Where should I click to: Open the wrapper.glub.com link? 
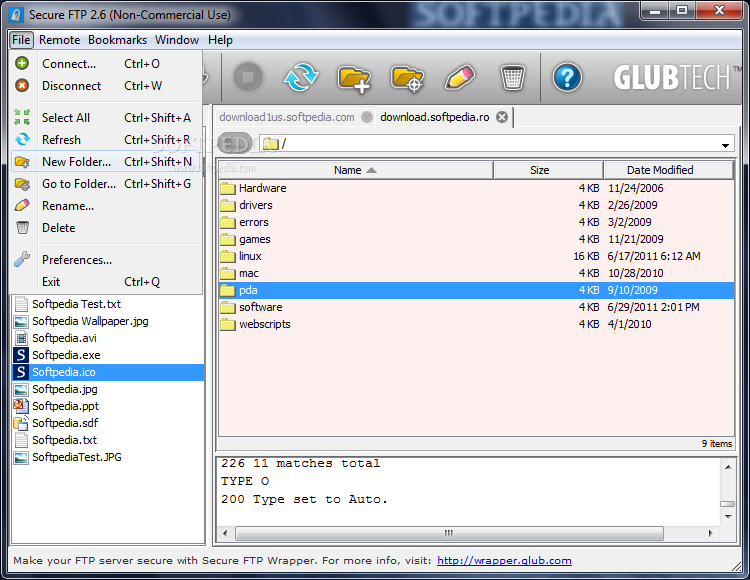pyautogui.click(x=504, y=560)
